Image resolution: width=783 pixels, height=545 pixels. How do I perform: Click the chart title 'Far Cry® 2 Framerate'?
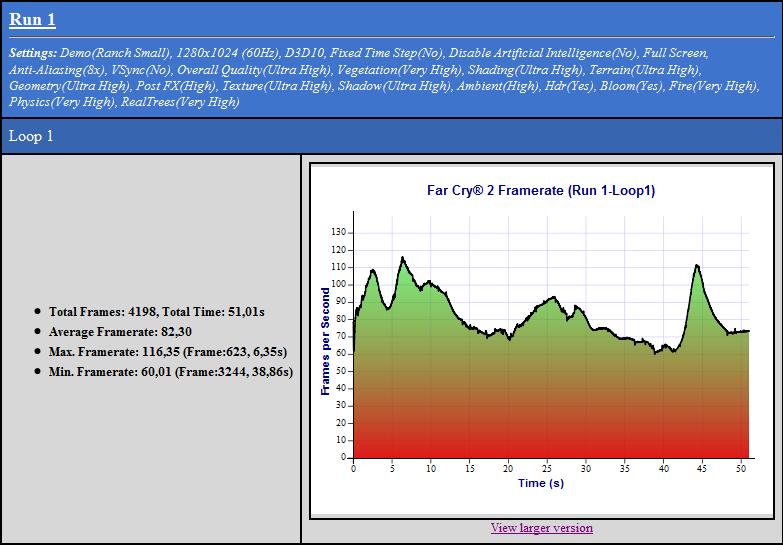click(x=541, y=190)
